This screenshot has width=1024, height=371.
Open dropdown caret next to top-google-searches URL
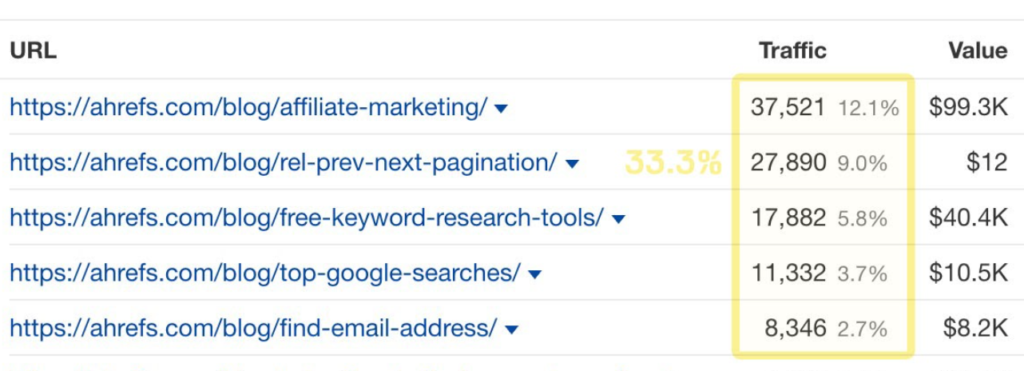click(x=534, y=275)
